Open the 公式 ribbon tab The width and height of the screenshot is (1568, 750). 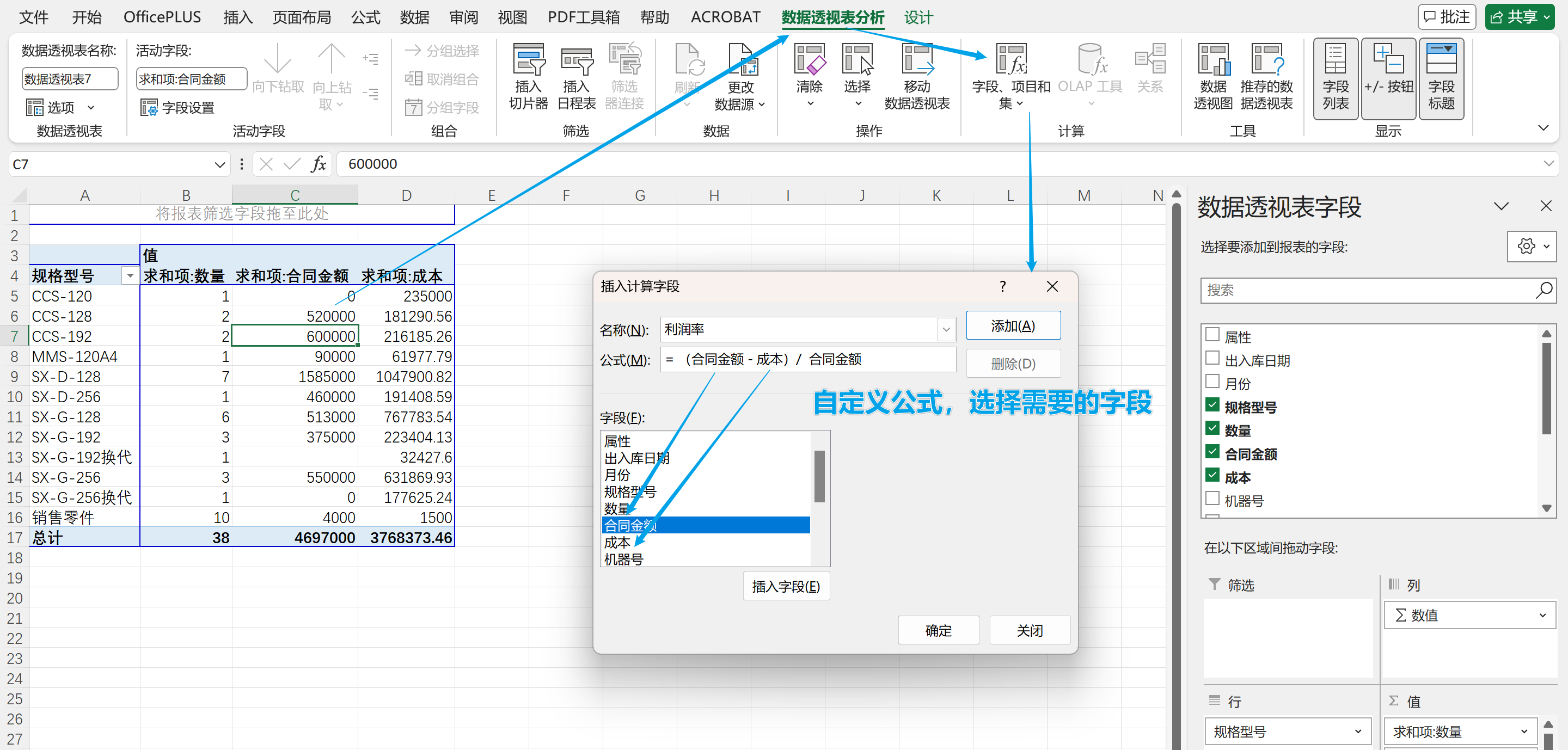click(365, 17)
